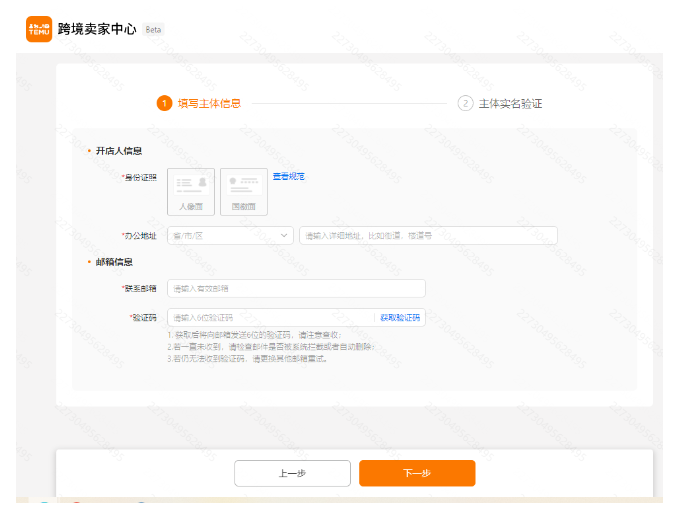Click the TEMU logo icon
Viewport: 683px width, 518px height.
(39, 29)
